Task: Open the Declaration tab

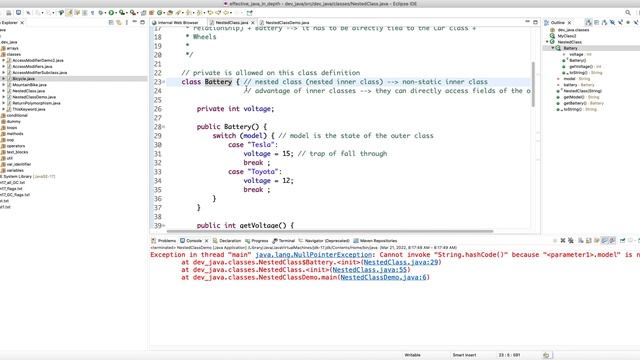Action: [x=227, y=241]
